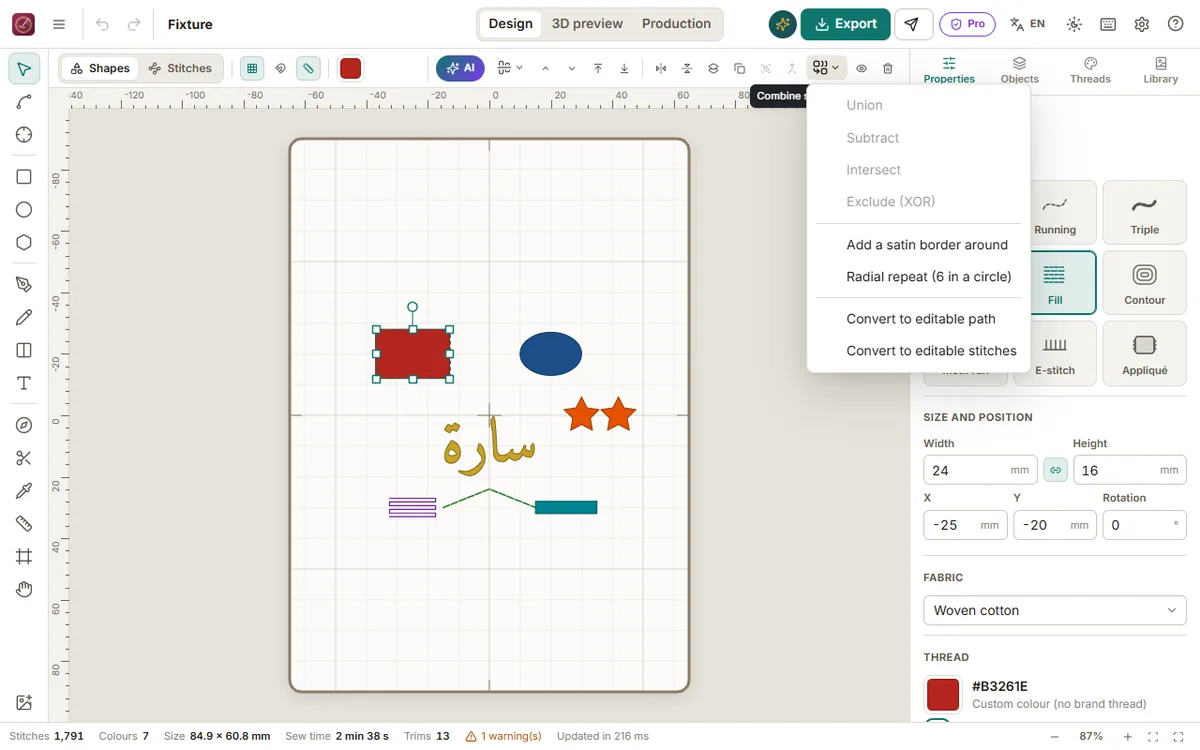
Task: Select the Contour stitch type
Action: 1145,282
